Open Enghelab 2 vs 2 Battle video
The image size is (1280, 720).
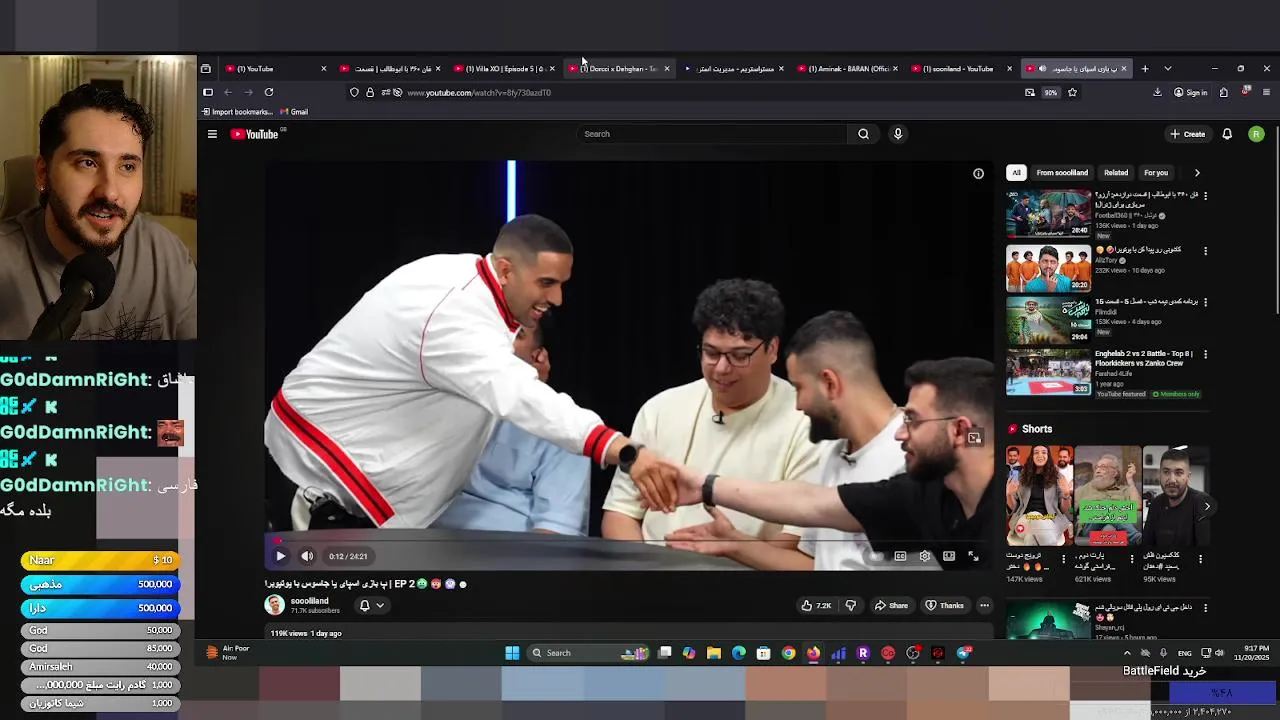[x=1048, y=371]
